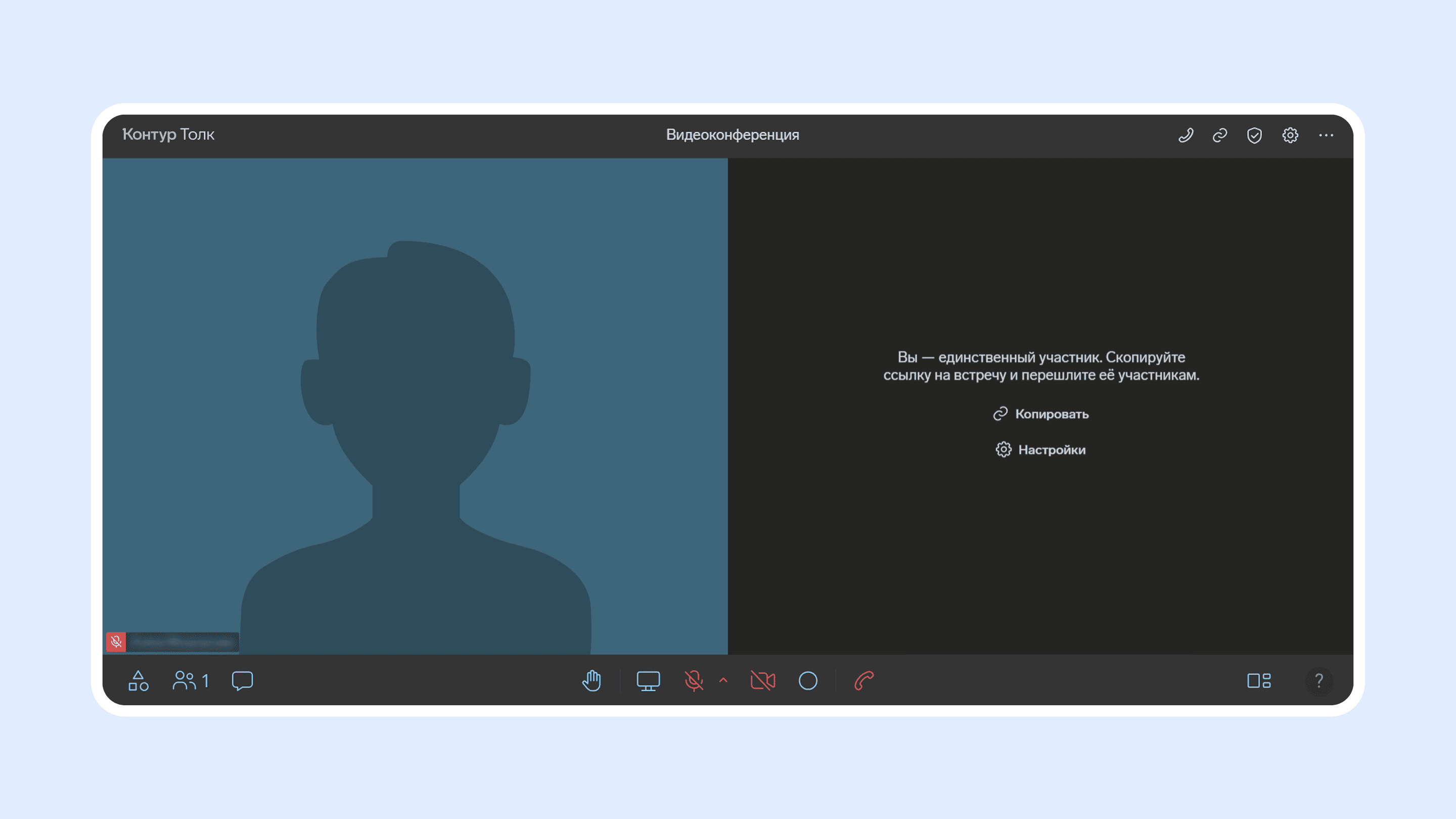Expand microphone options arrow
Viewport: 1456px width, 819px height.
[x=723, y=680]
